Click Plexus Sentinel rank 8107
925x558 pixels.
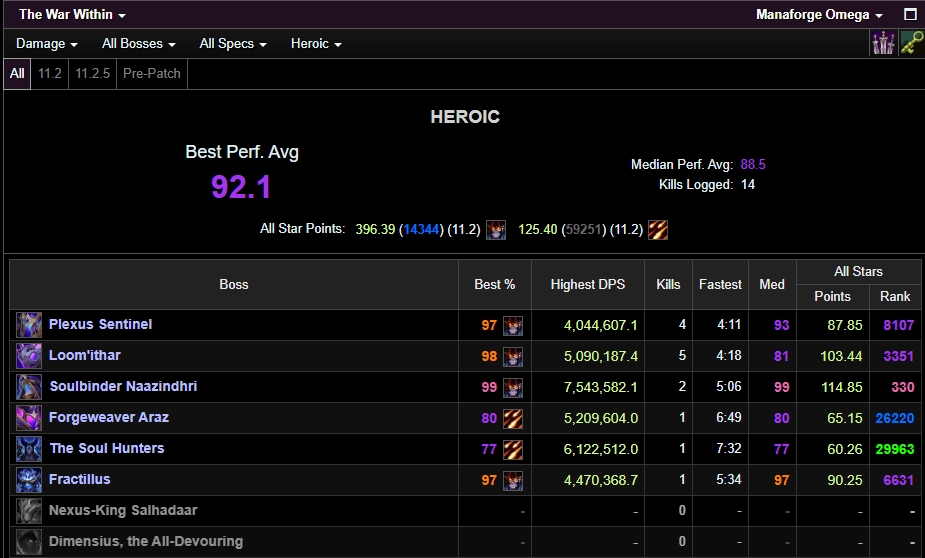tap(898, 326)
